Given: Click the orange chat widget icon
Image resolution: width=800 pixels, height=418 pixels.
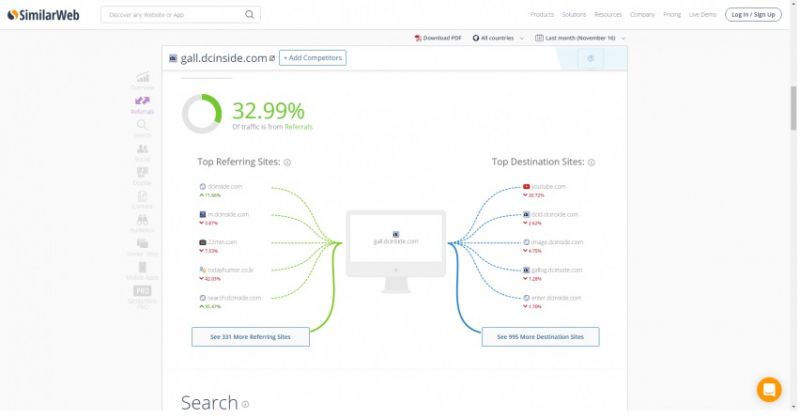Looking at the screenshot, I should coord(769,389).
